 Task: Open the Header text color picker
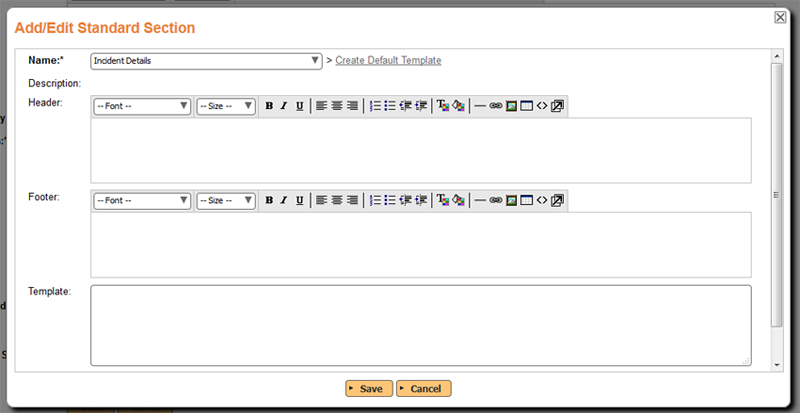[442, 106]
